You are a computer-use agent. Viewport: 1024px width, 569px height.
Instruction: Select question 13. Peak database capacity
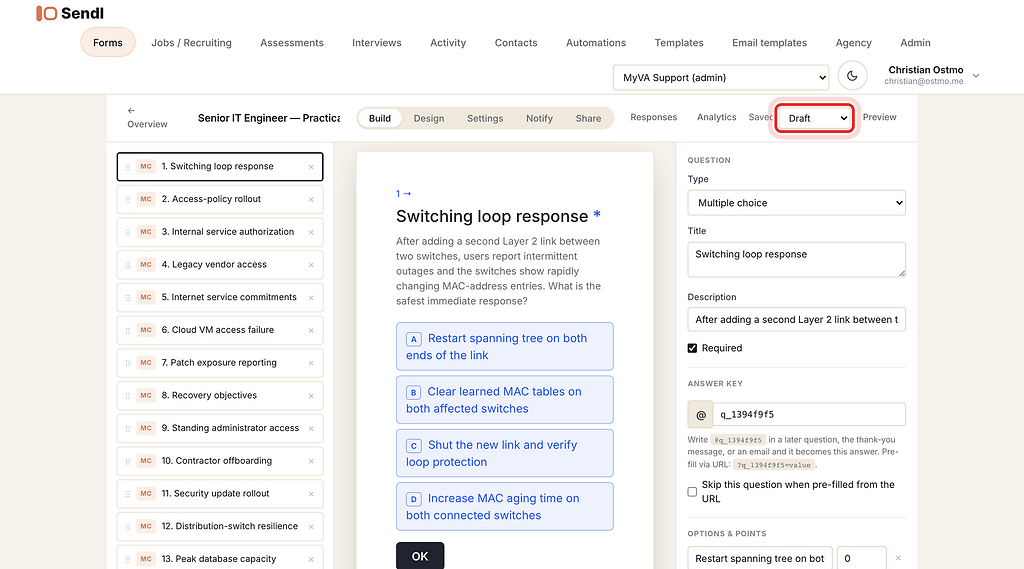(220, 559)
